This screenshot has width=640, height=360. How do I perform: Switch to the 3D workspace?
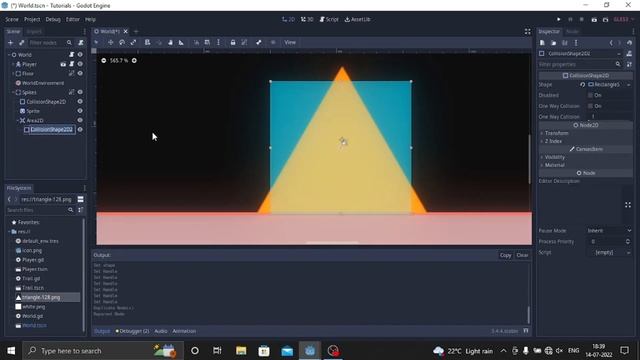307,19
